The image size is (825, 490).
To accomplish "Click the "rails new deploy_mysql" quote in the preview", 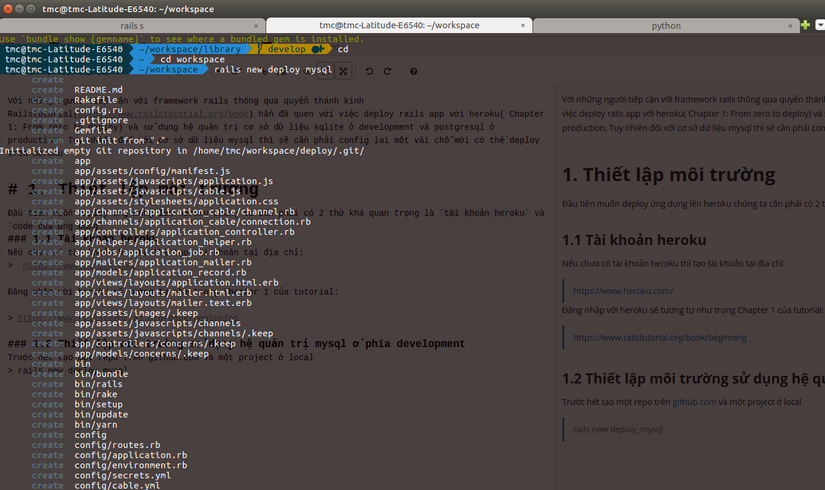I will (x=618, y=429).
